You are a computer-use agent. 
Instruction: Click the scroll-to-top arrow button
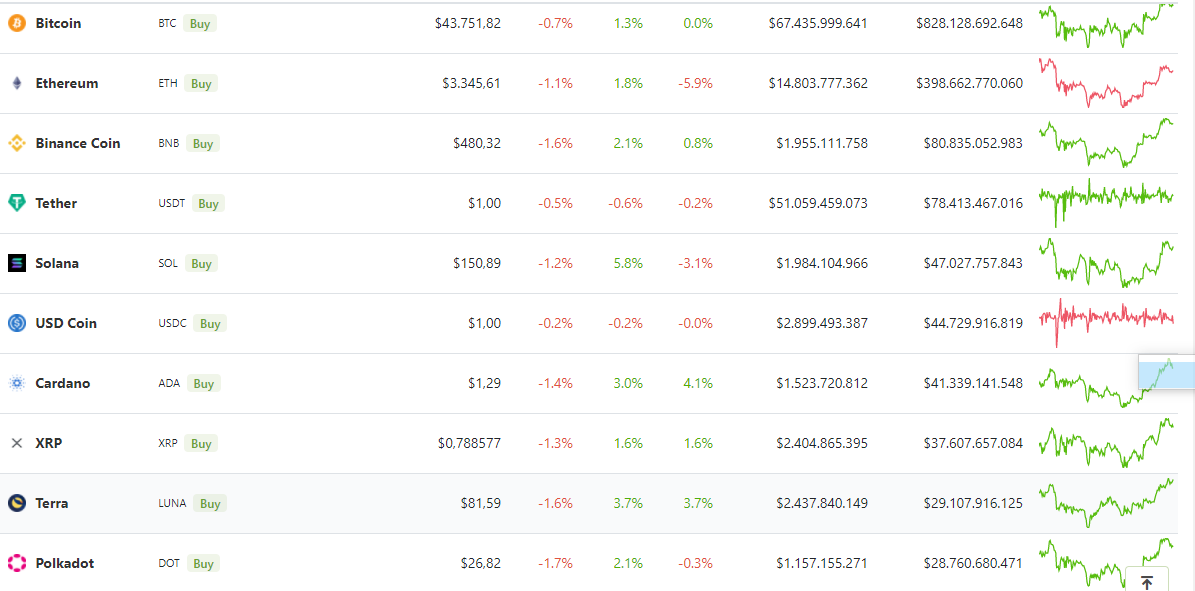click(1147, 581)
